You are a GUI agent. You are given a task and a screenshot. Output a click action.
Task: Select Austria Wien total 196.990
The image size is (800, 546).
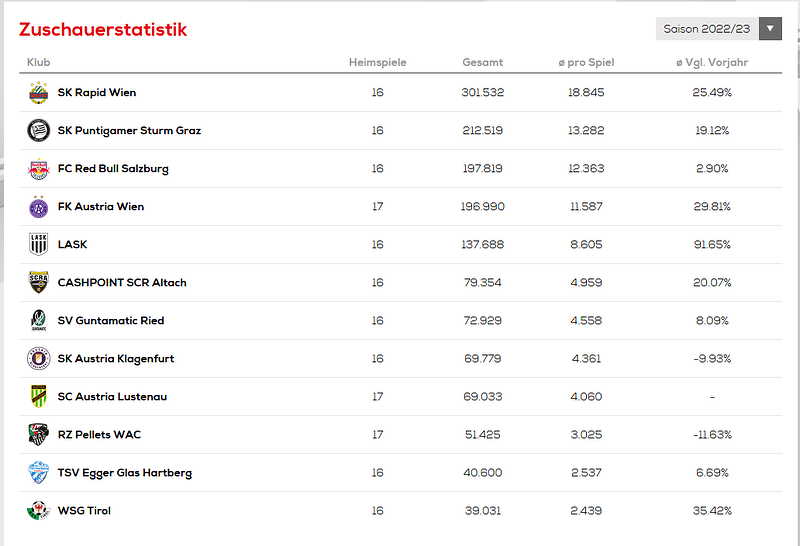tap(483, 207)
